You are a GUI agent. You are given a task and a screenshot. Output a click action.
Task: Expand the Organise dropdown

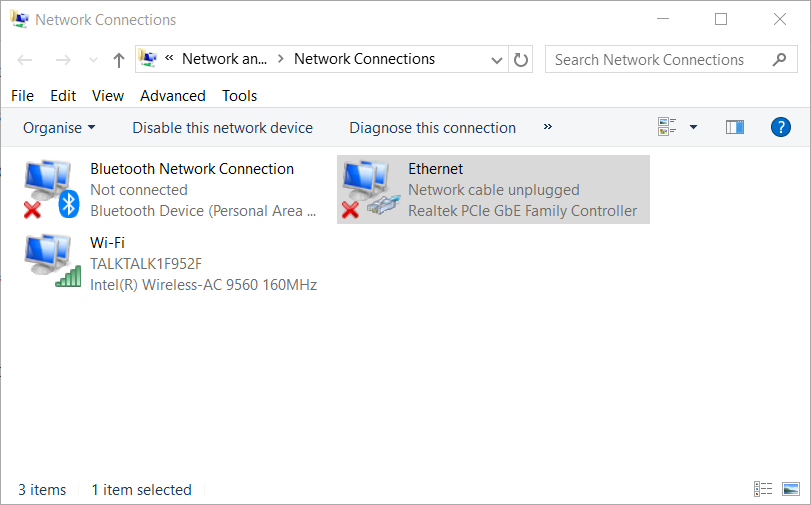tap(59, 128)
